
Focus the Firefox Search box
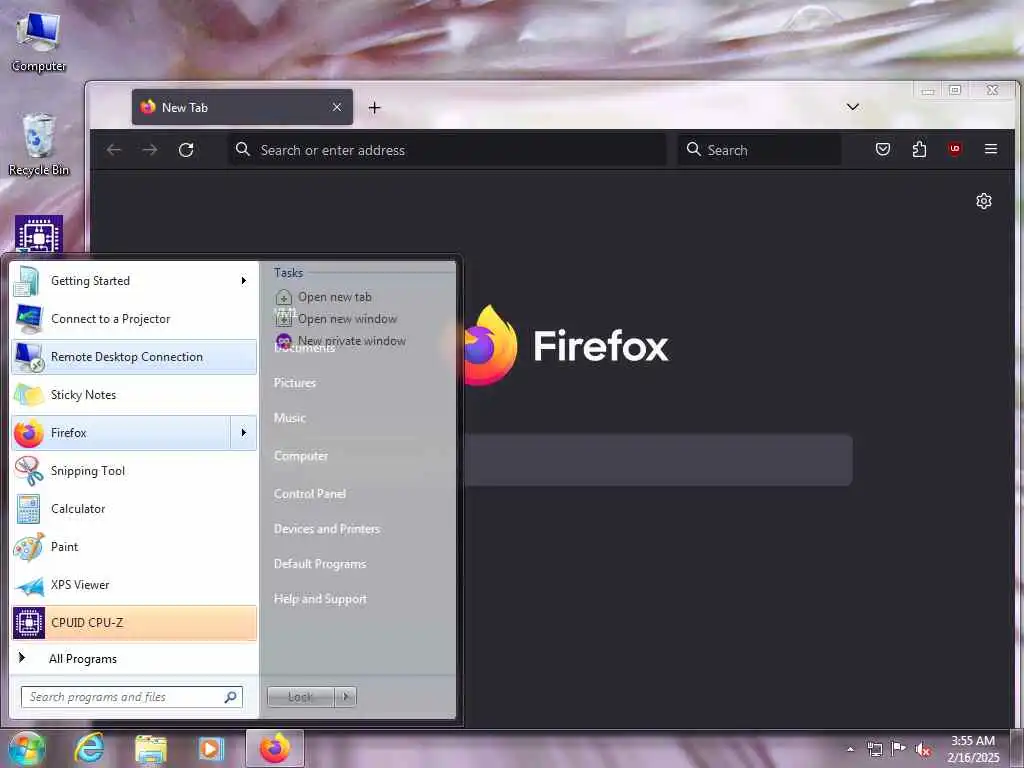[x=760, y=150]
